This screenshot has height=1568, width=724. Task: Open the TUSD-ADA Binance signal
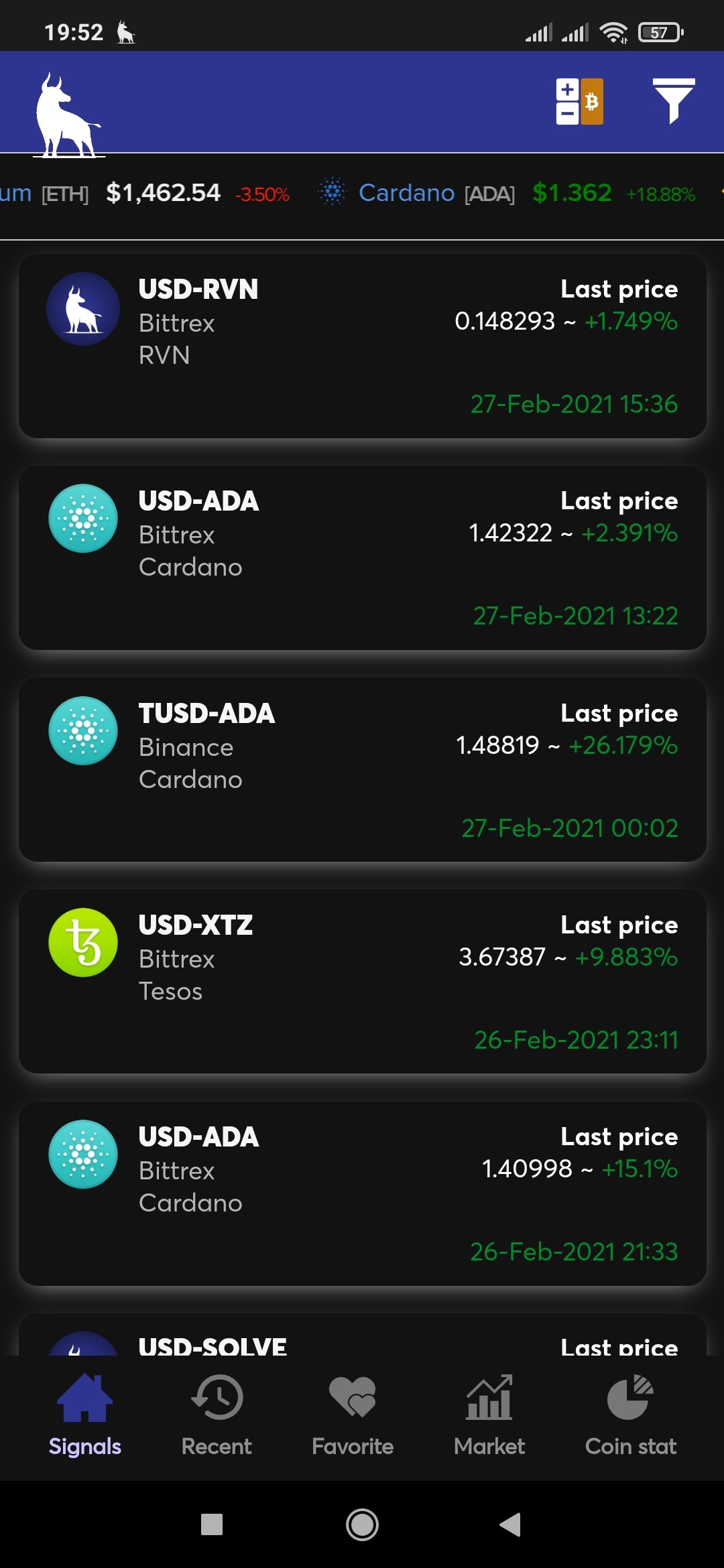(x=363, y=769)
